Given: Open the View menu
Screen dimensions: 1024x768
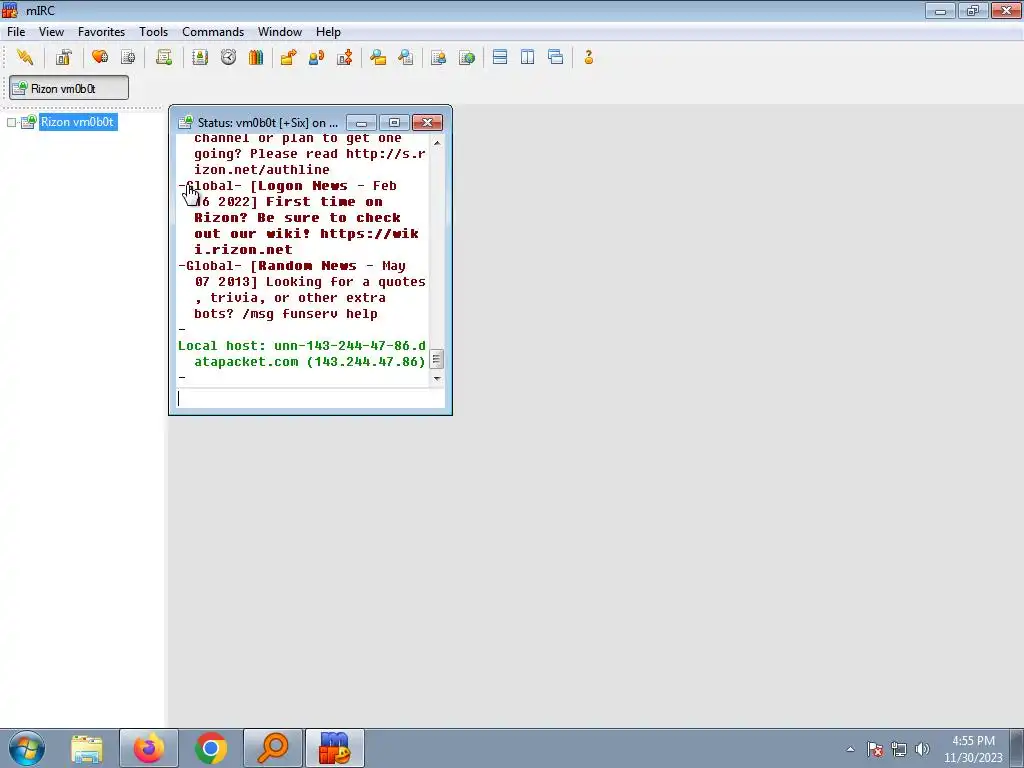Looking at the screenshot, I should click(x=51, y=32).
